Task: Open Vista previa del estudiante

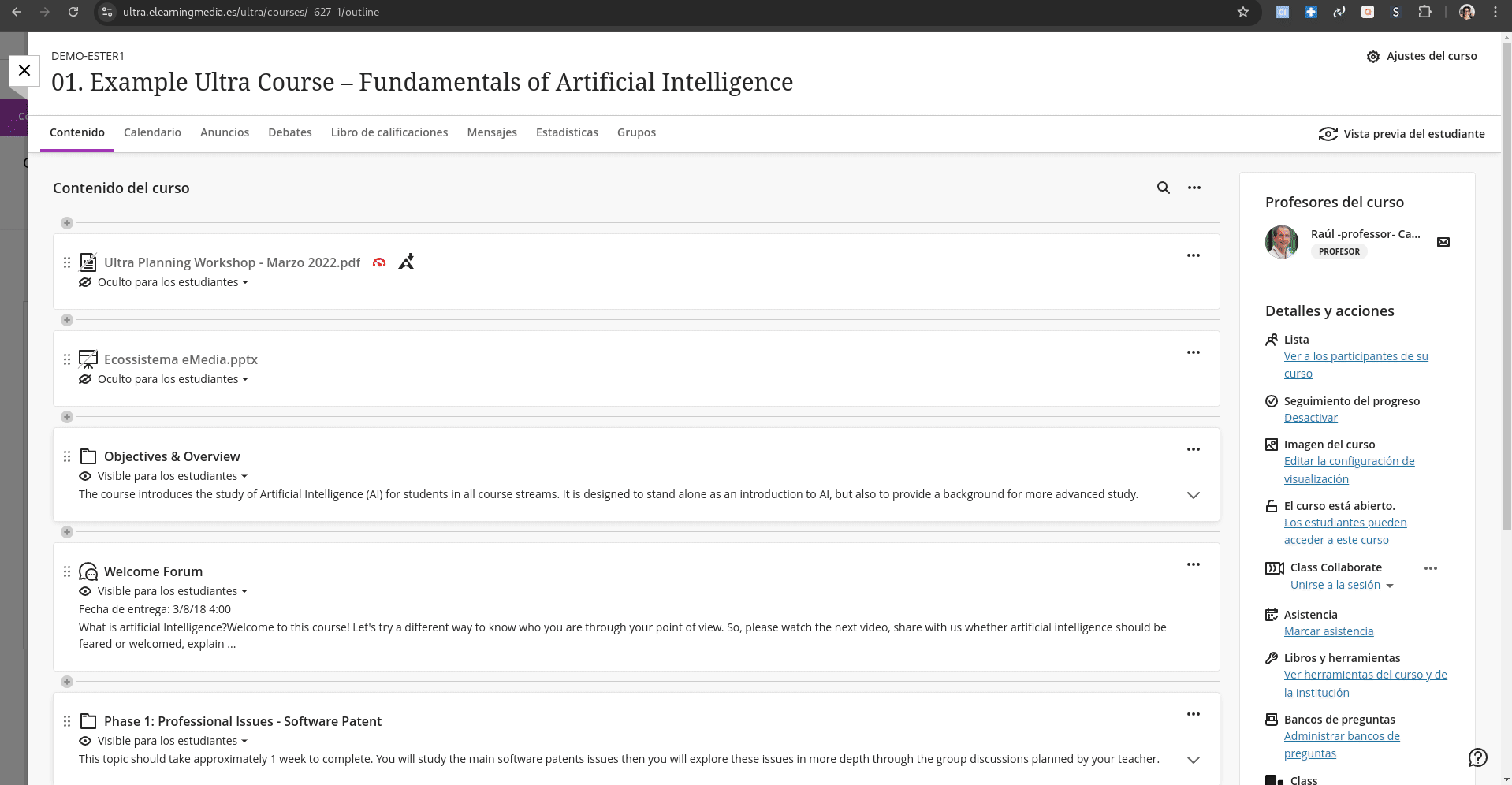Action: point(1402,134)
